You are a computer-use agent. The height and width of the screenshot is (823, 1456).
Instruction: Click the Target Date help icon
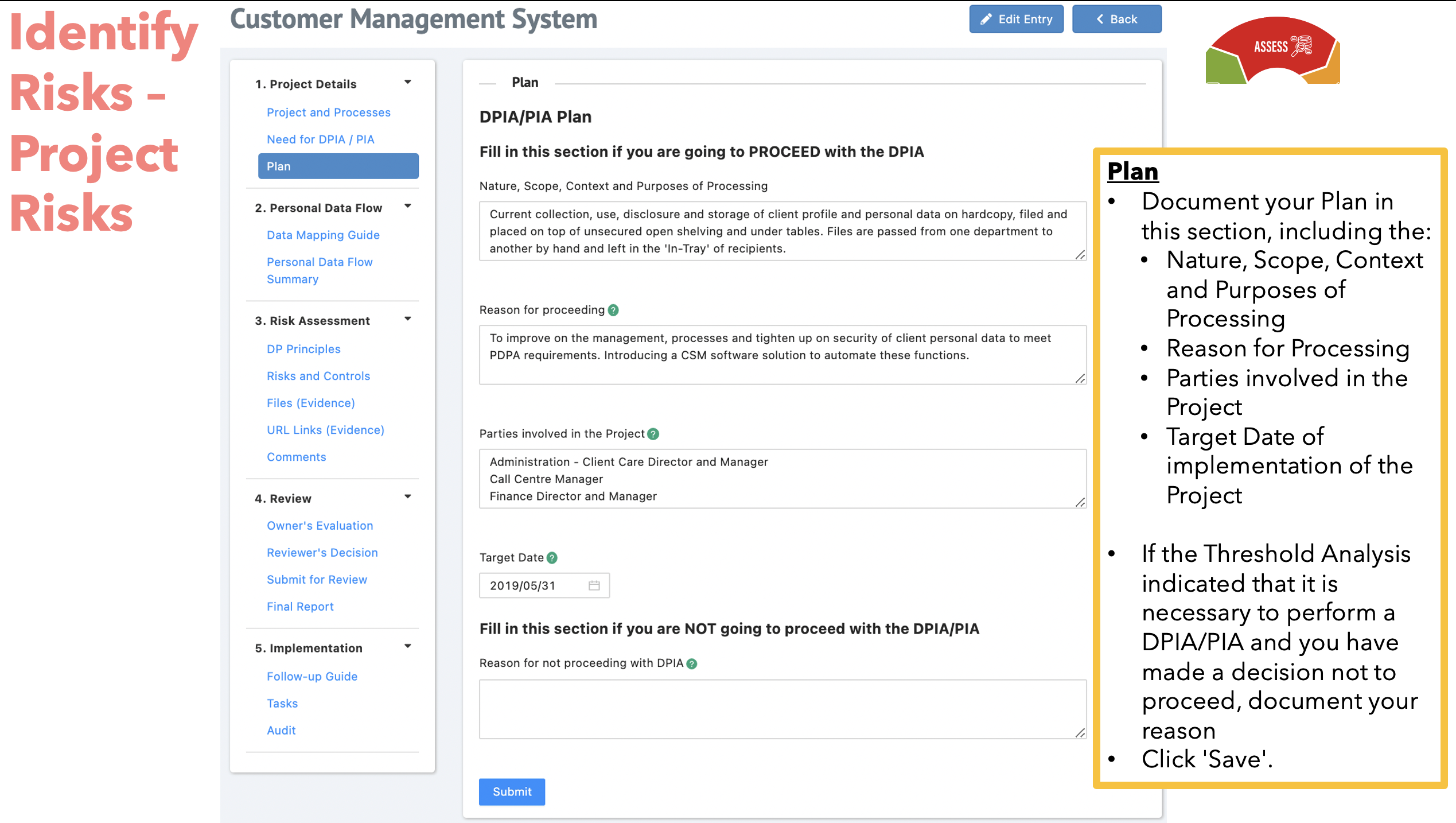tap(552, 557)
